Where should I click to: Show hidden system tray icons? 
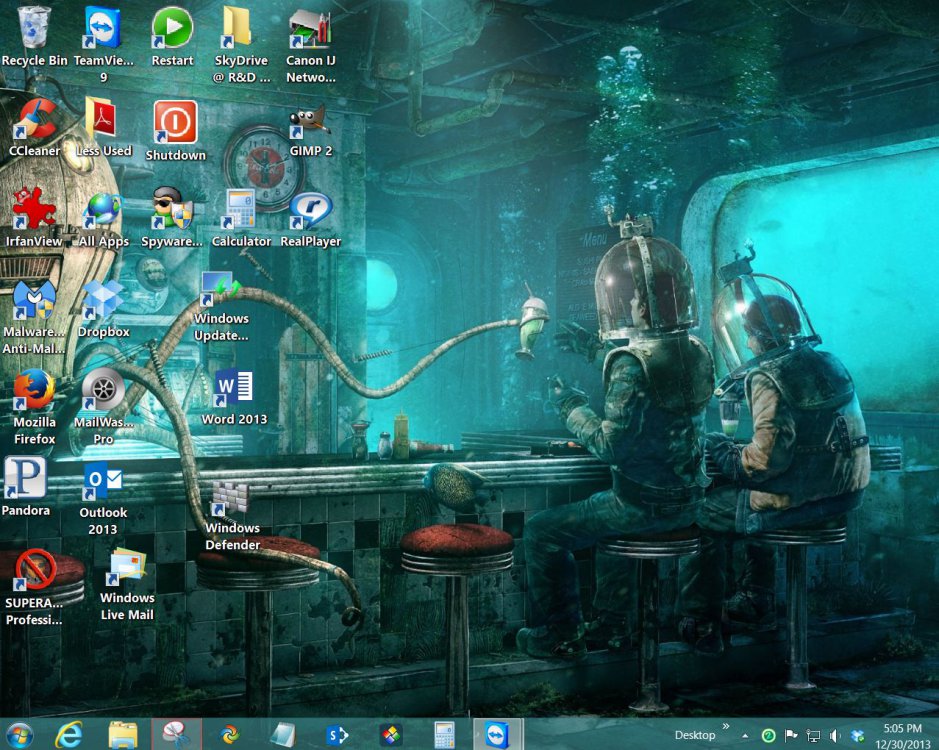tap(744, 736)
